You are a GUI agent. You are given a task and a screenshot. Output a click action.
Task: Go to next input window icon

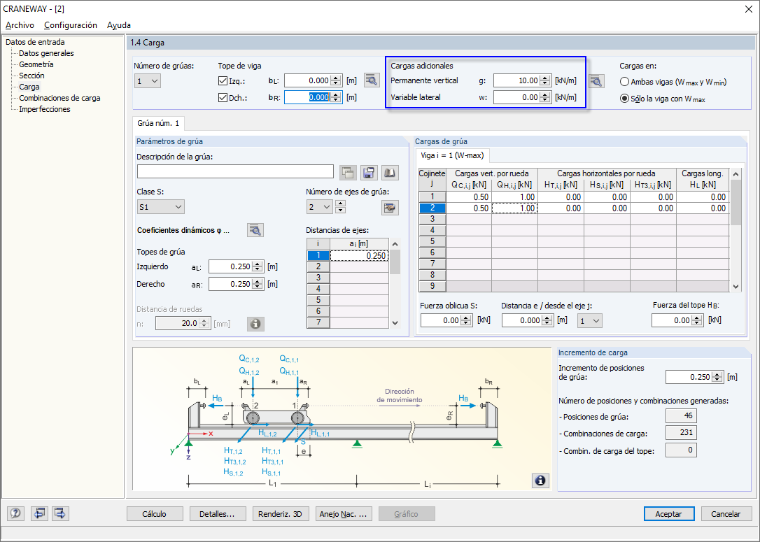coord(61,513)
